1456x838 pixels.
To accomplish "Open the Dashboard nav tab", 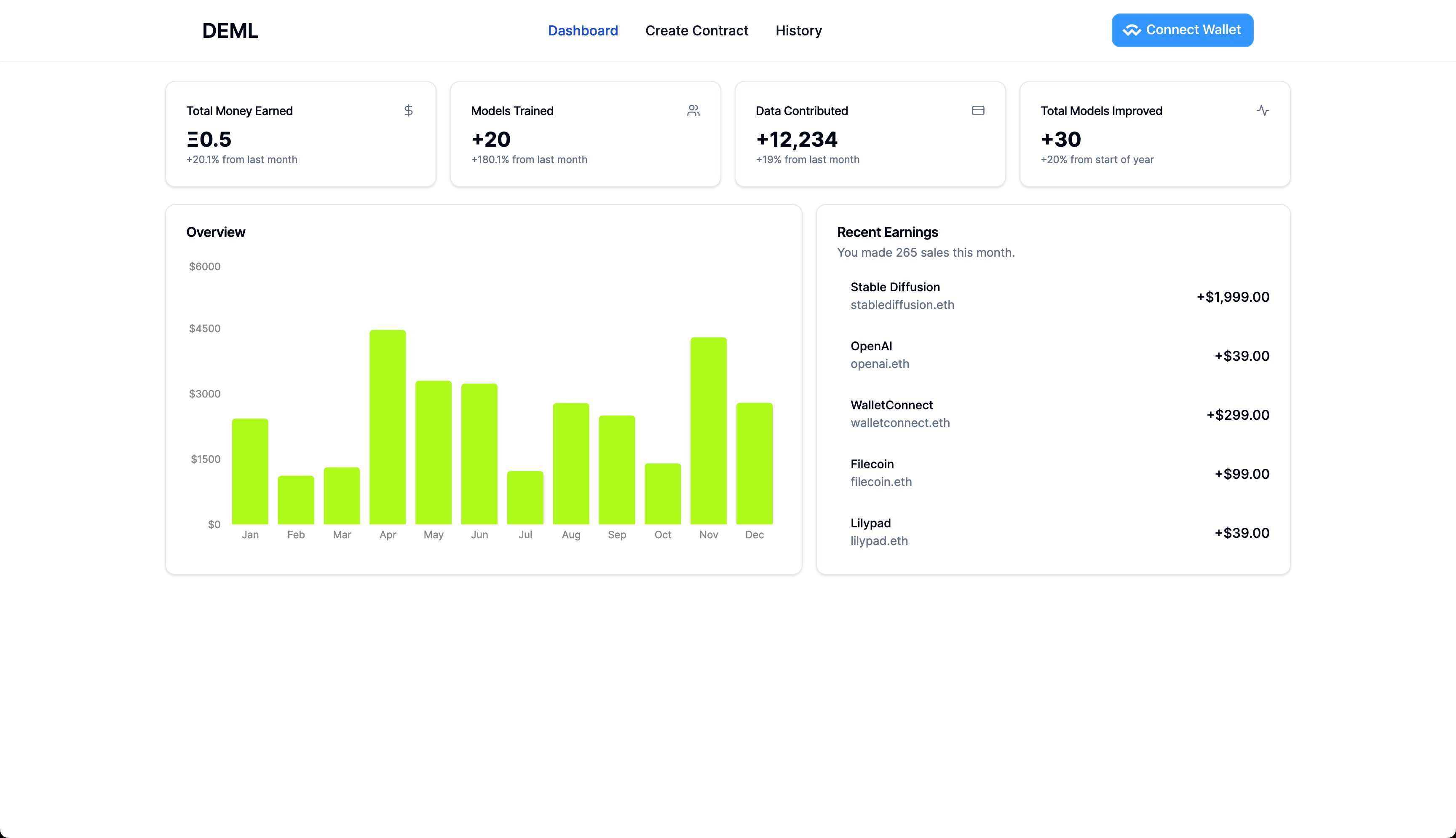I will [x=583, y=30].
